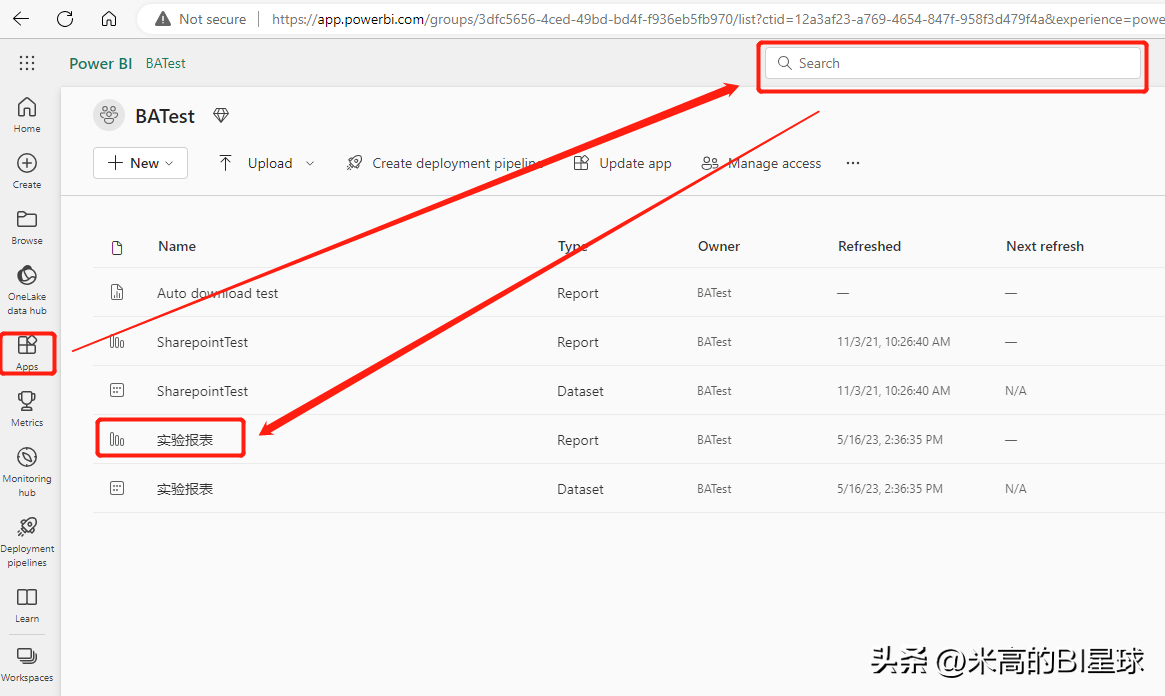Viewport: 1165px width, 696px height.
Task: Click 5/16/23 refreshed time in 实验报表 report row
Action: [x=889, y=440]
